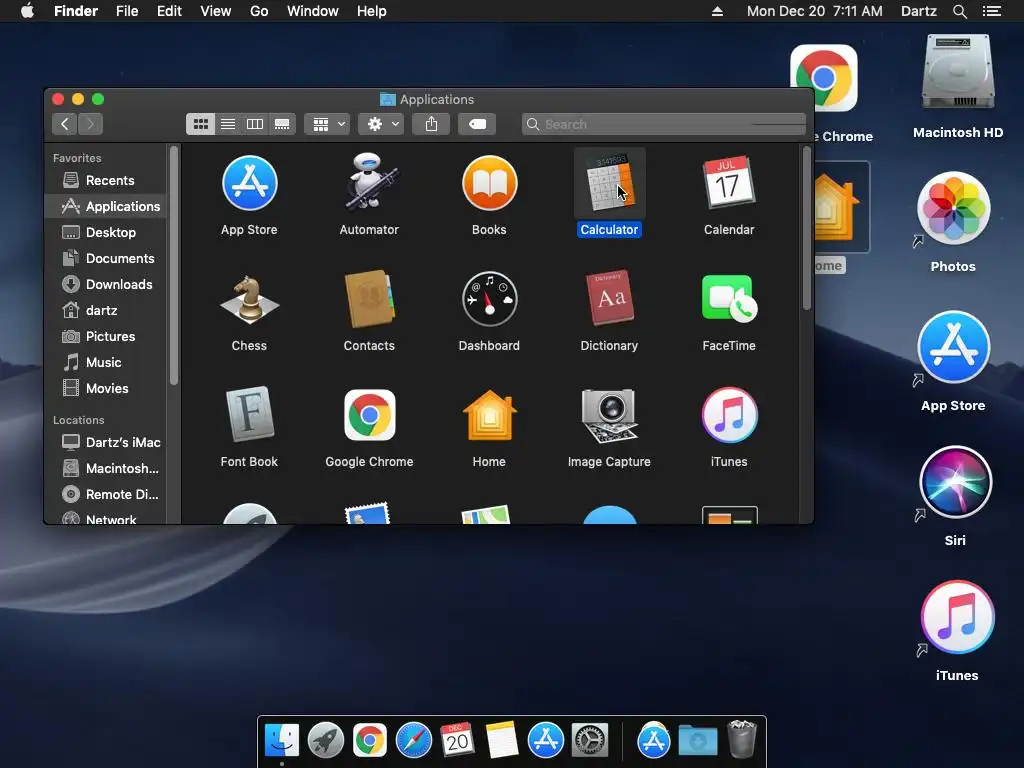The width and height of the screenshot is (1024, 768).
Task: Open the Automator app icon
Action: [x=369, y=182]
